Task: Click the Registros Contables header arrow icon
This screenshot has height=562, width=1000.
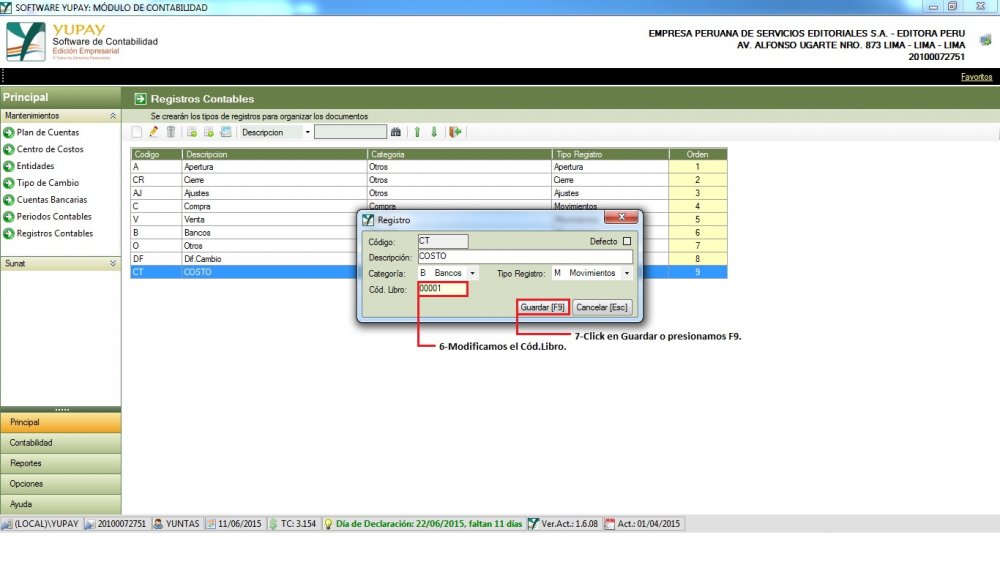Action: [140, 99]
